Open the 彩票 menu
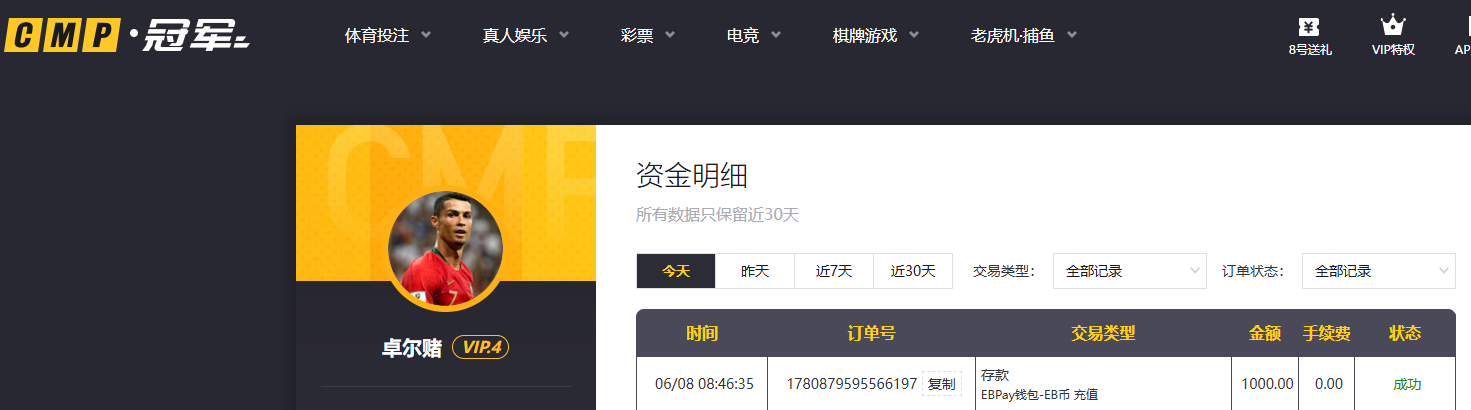The width and height of the screenshot is (1471, 410). (637, 36)
